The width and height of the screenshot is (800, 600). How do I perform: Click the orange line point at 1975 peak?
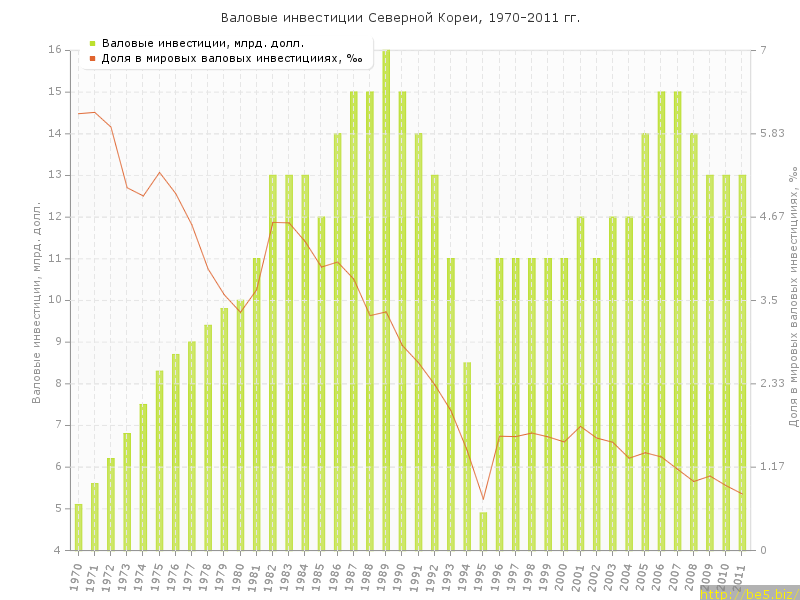tap(159, 172)
